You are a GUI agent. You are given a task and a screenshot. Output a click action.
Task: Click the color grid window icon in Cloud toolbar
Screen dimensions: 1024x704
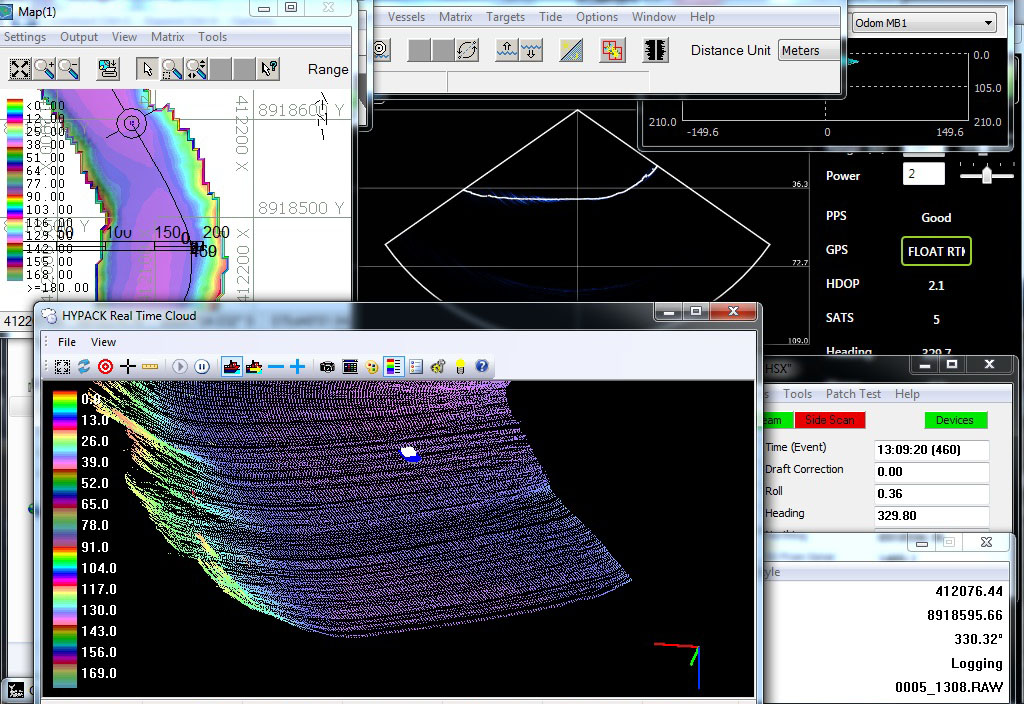[x=350, y=366]
